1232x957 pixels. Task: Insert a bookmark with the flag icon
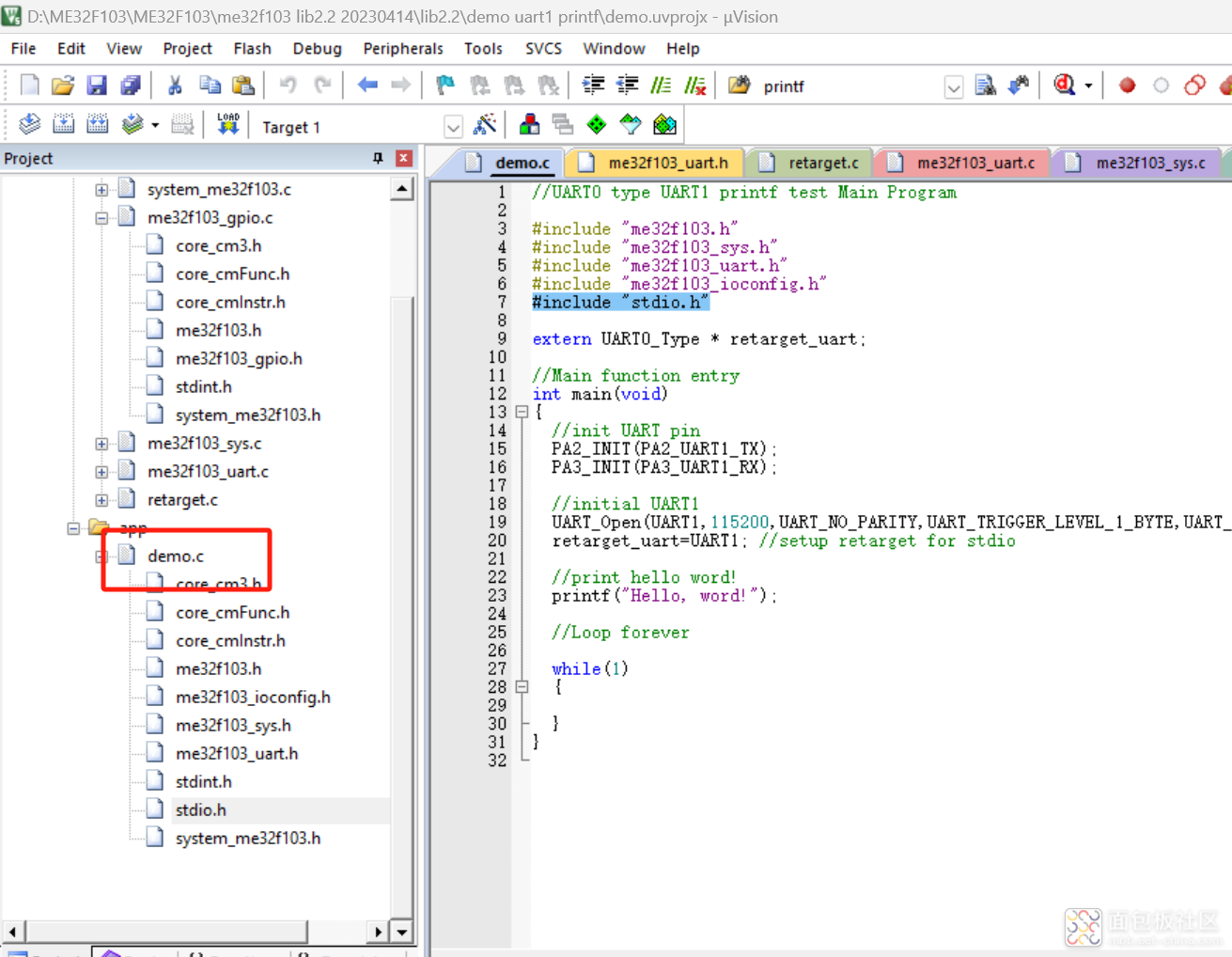pos(445,86)
